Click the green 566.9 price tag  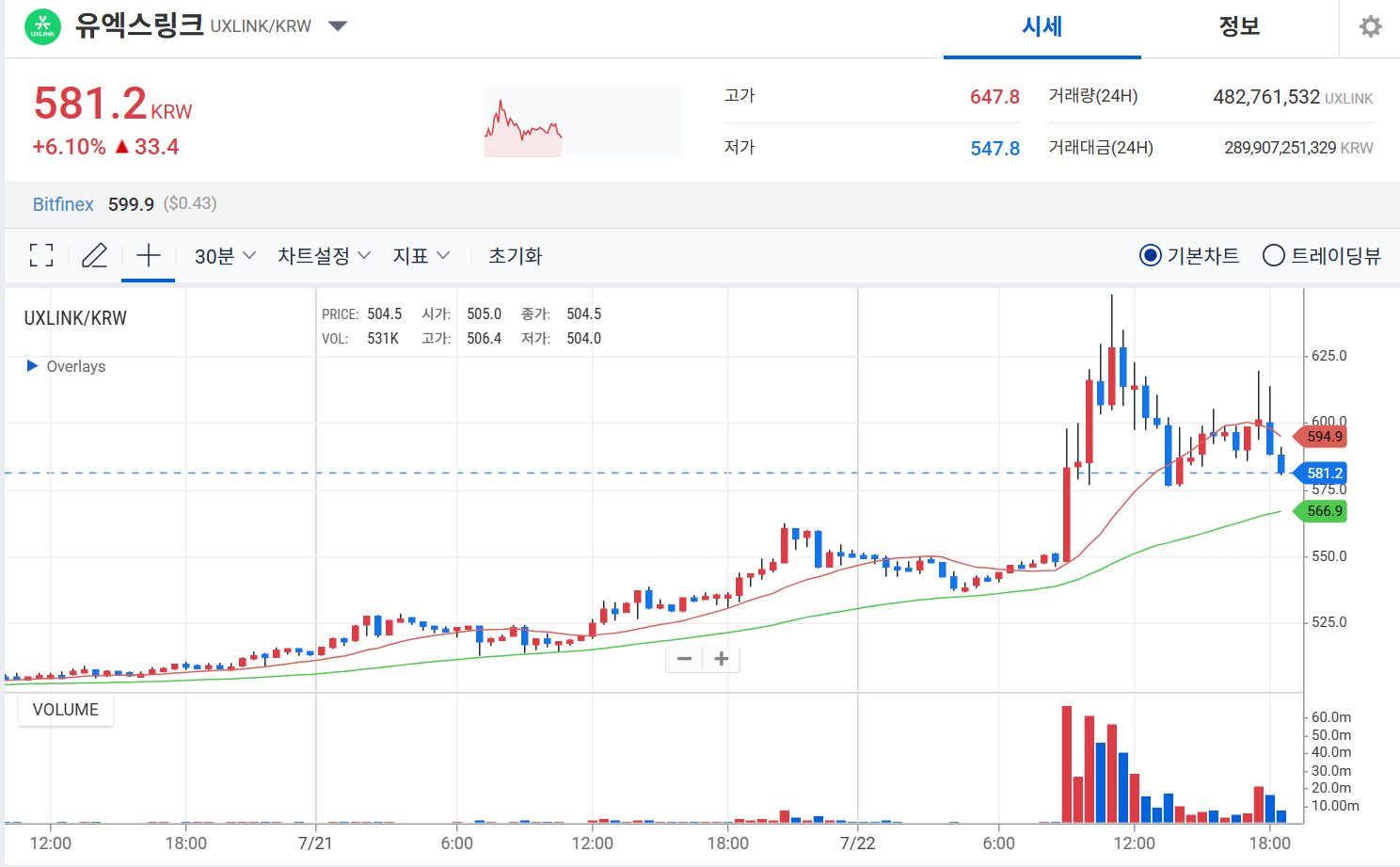coord(1320,511)
